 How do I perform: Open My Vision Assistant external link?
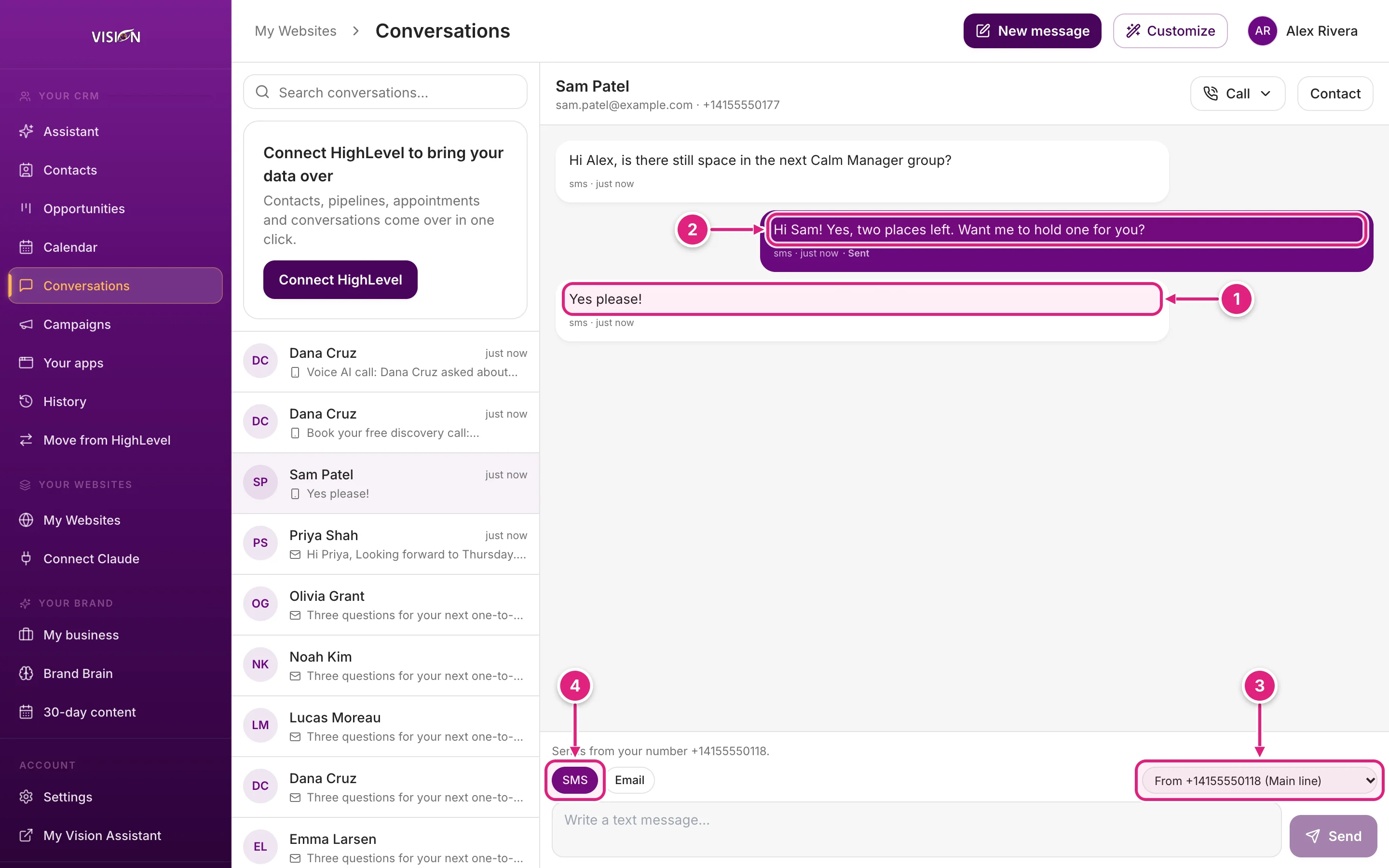(x=115, y=835)
